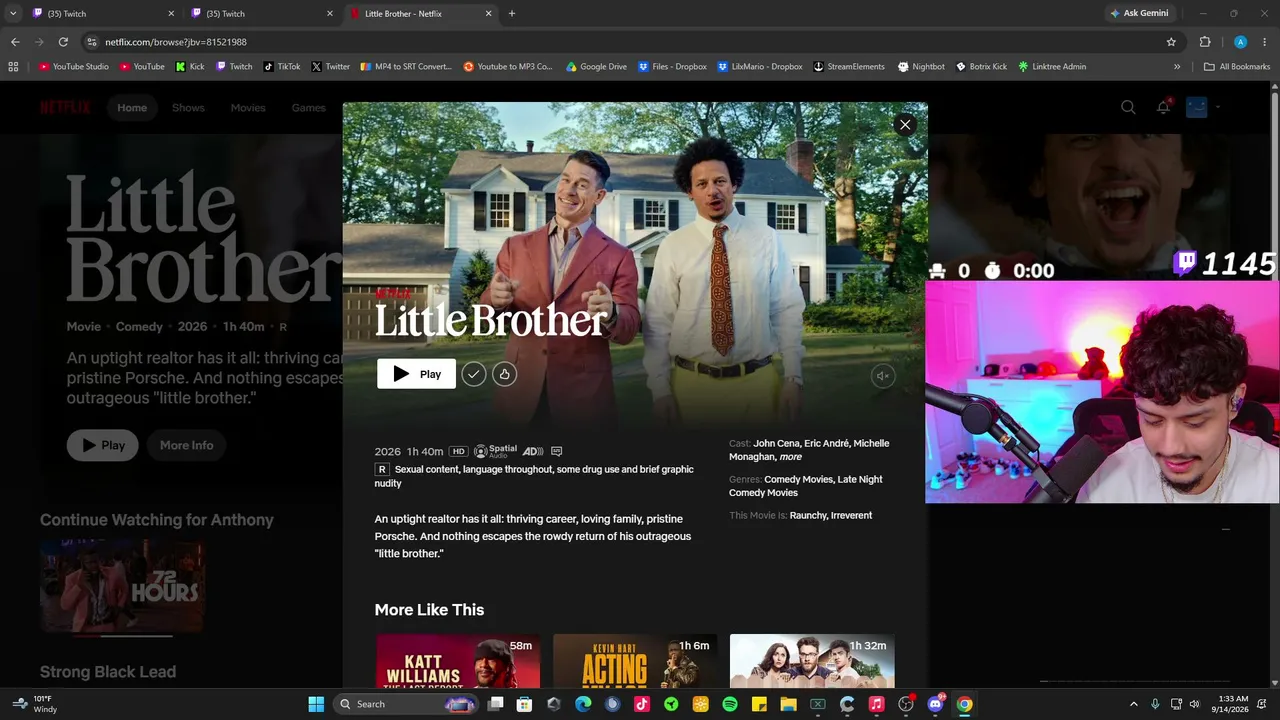
Task: Open the Chrome profile avatar
Action: 1240,42
